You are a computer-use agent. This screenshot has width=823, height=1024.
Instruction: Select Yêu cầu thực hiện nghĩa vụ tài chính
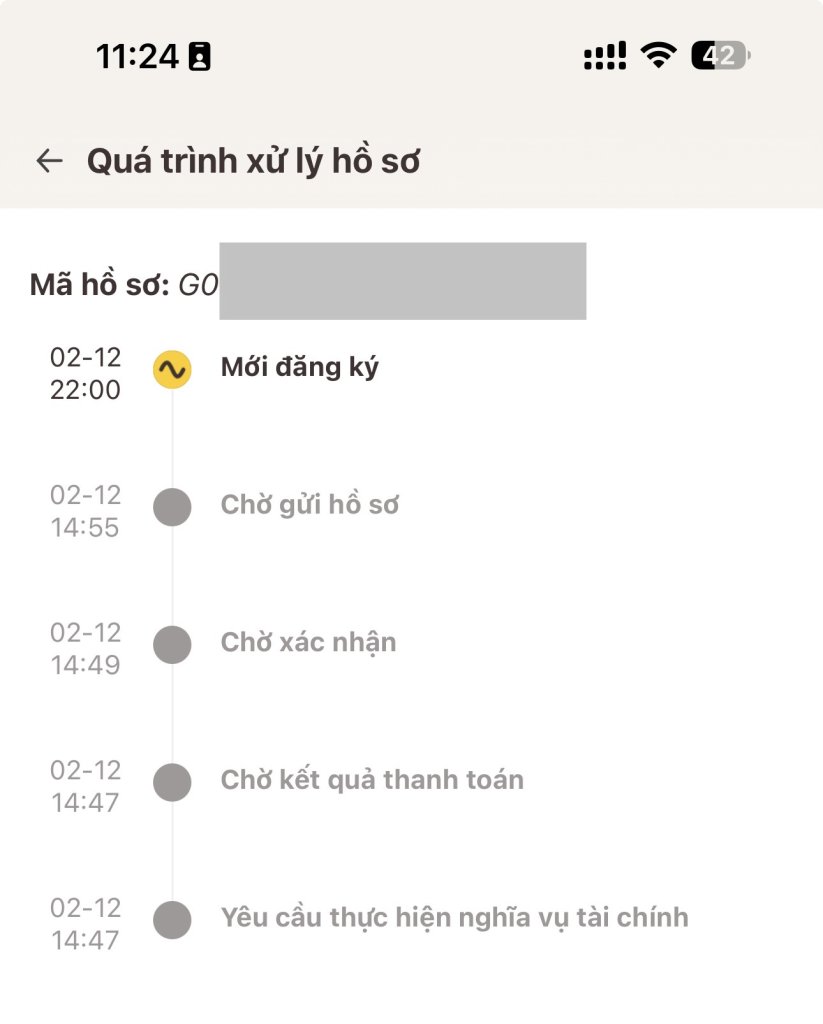pos(454,917)
